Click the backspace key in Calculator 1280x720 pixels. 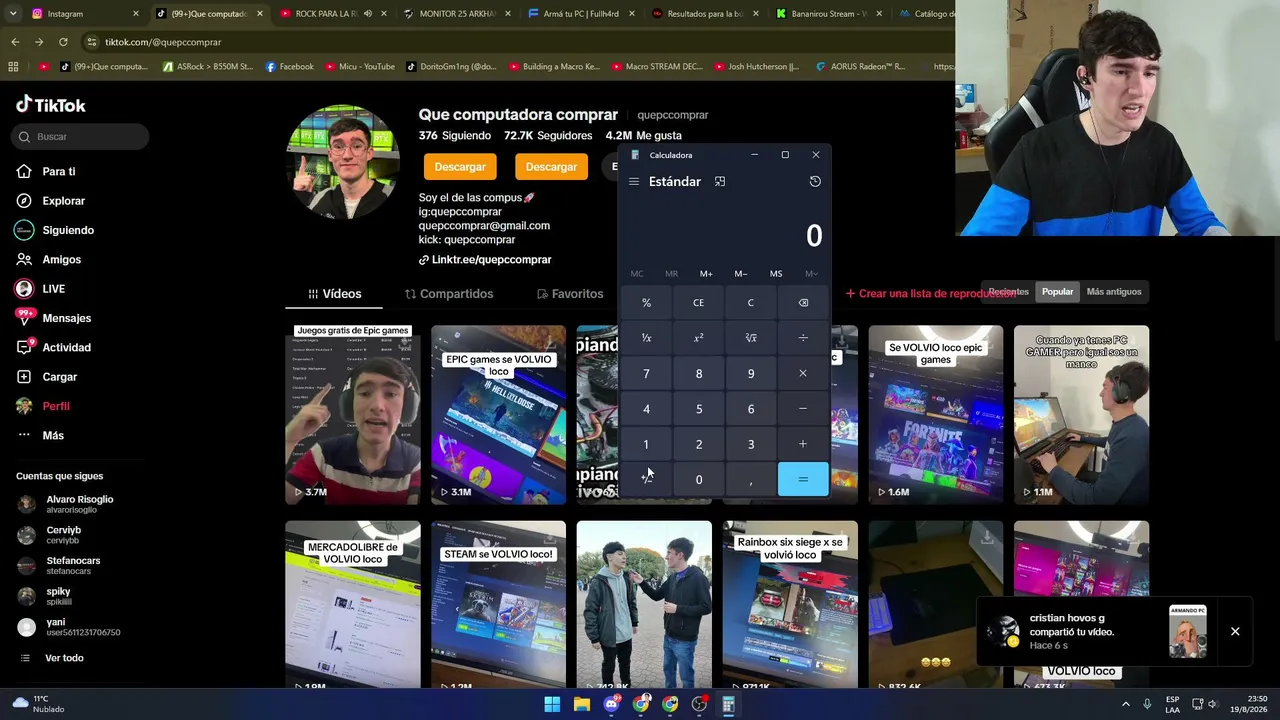(803, 303)
